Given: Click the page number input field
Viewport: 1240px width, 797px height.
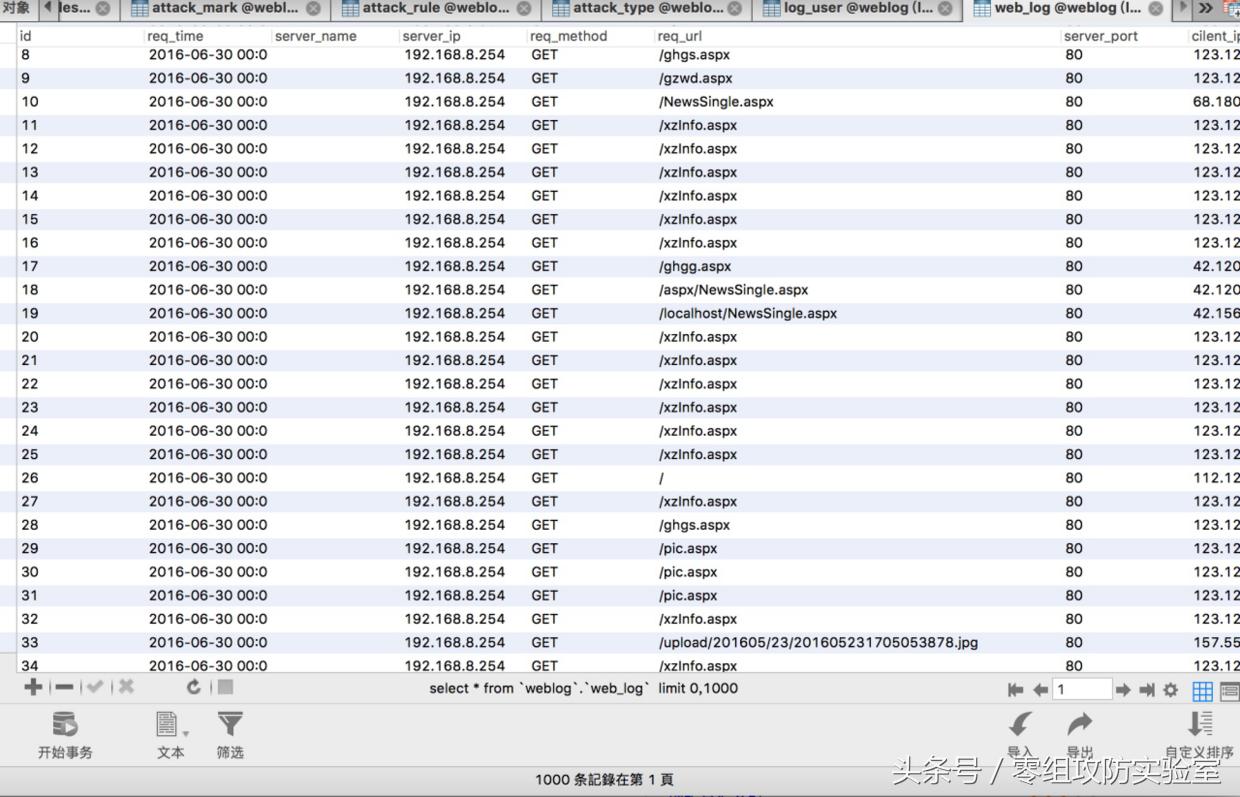Looking at the screenshot, I should pyautogui.click(x=1082, y=689).
